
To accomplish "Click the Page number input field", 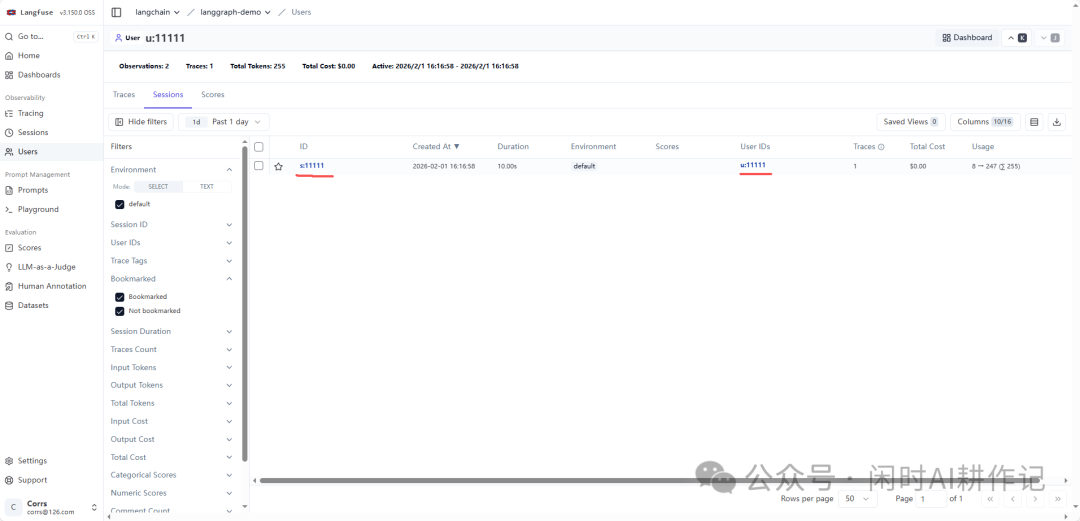I will pyautogui.click(x=931, y=498).
